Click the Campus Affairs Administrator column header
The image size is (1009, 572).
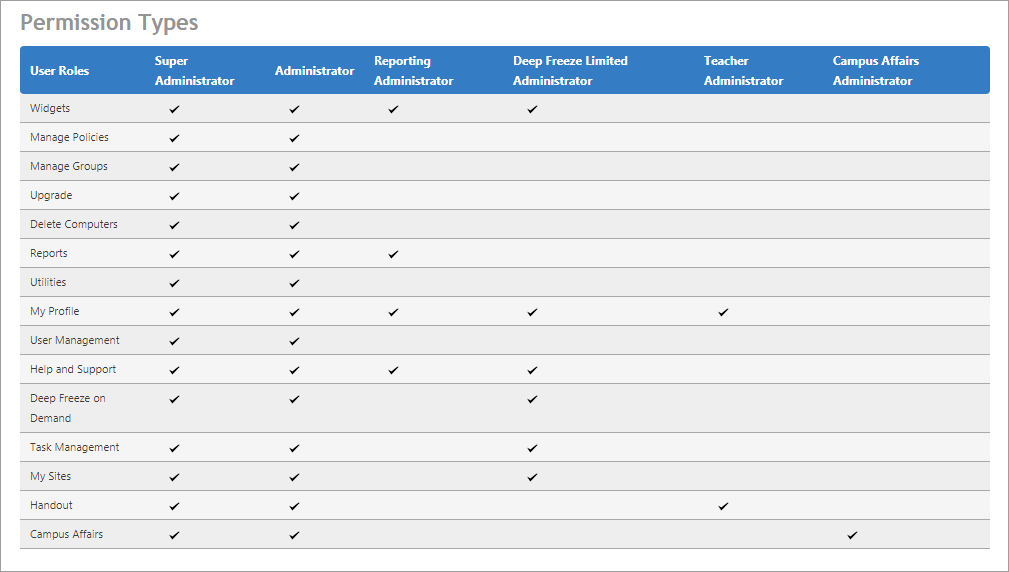875,71
